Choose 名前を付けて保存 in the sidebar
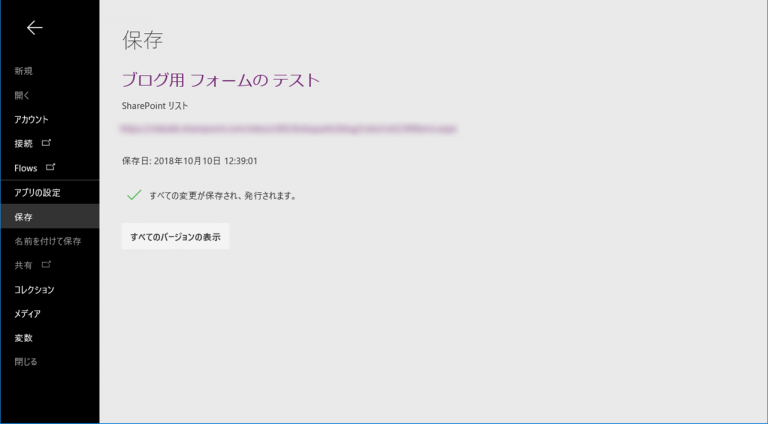Screen dimensions: 768x424 pyautogui.click(x=47, y=241)
